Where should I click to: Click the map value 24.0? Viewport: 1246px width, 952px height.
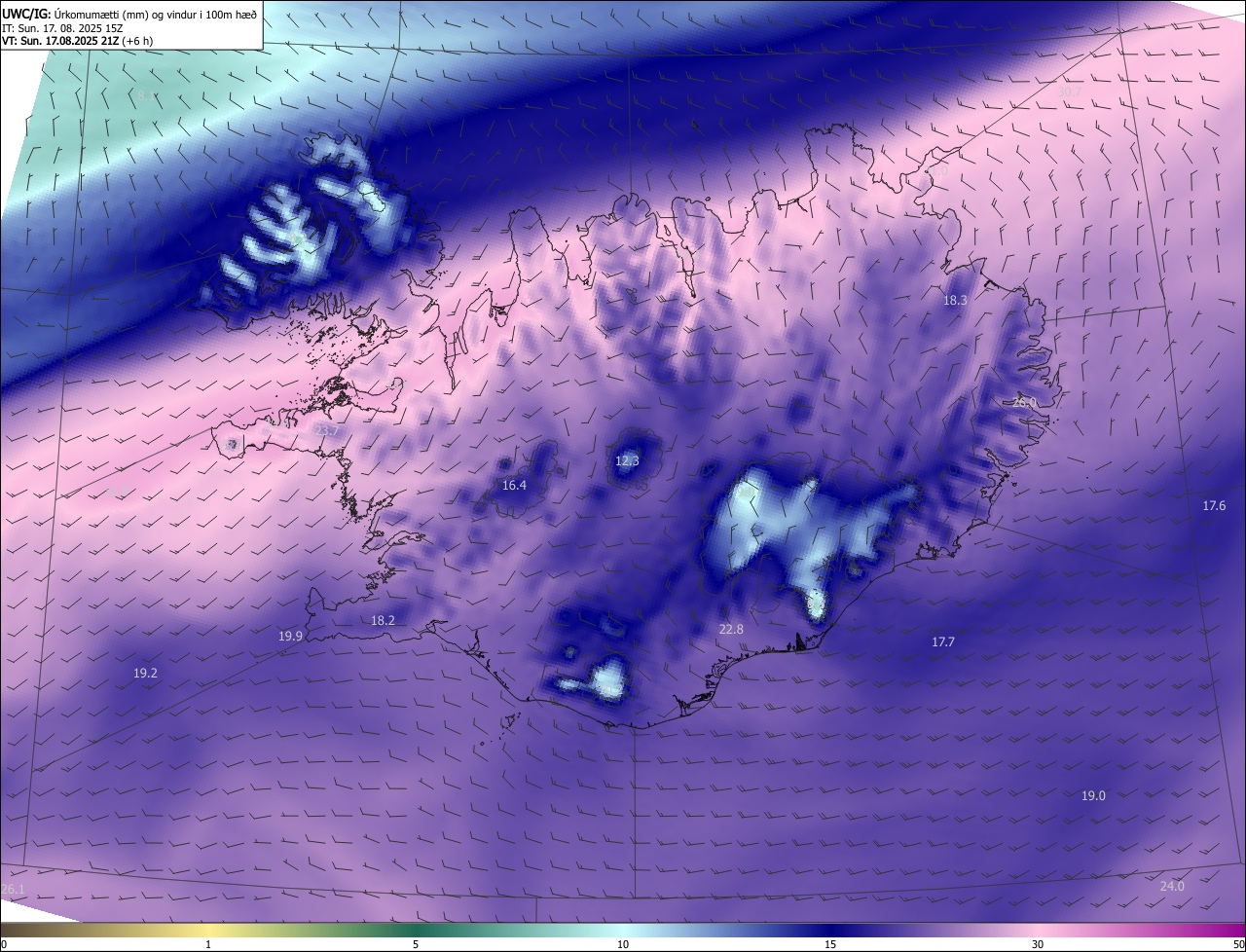[1172, 887]
